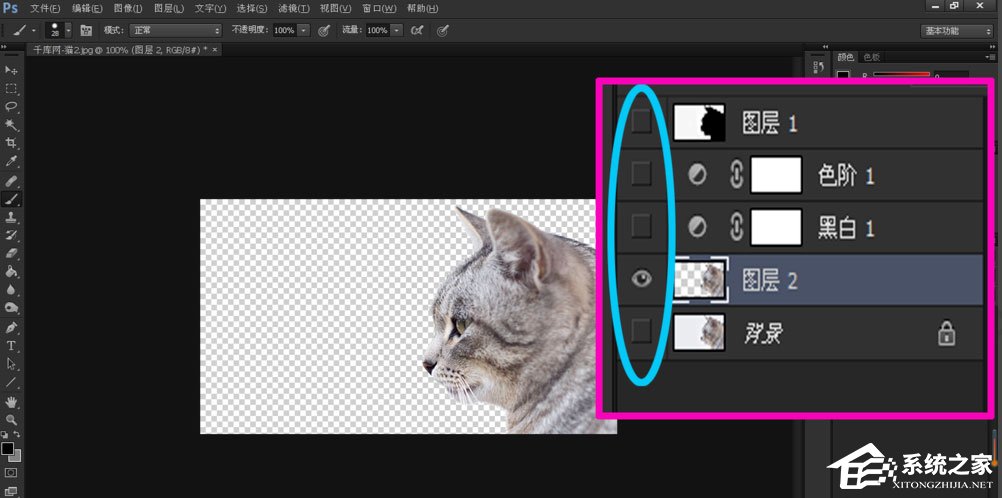Select the Hand tool

coord(11,401)
